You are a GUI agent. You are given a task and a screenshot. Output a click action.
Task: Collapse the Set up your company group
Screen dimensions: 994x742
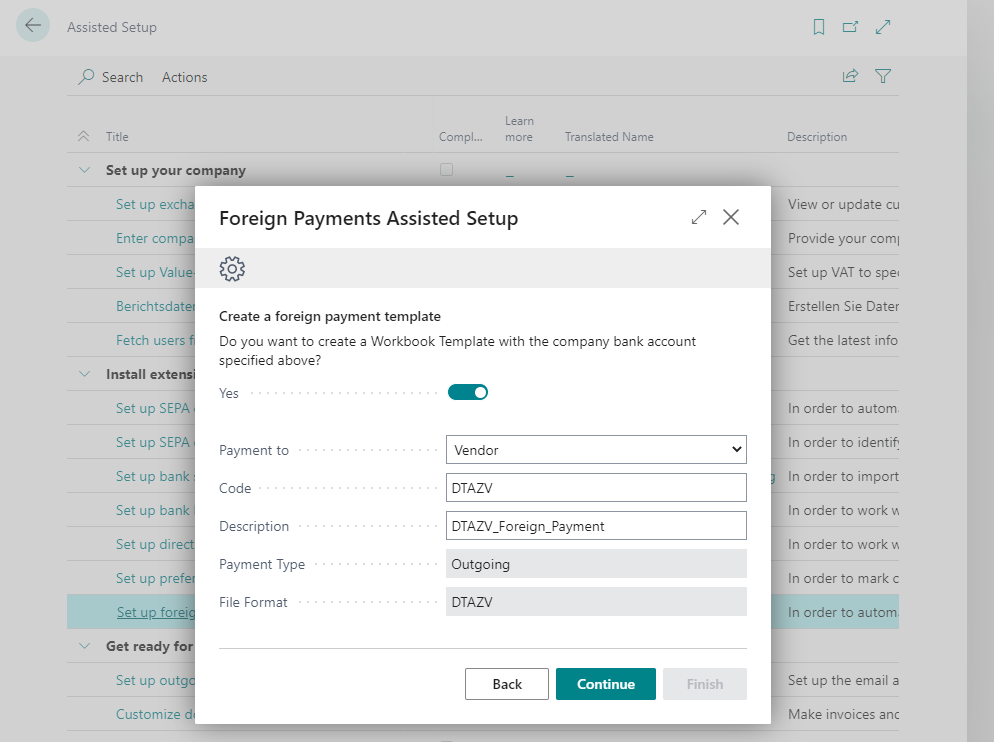coord(84,170)
